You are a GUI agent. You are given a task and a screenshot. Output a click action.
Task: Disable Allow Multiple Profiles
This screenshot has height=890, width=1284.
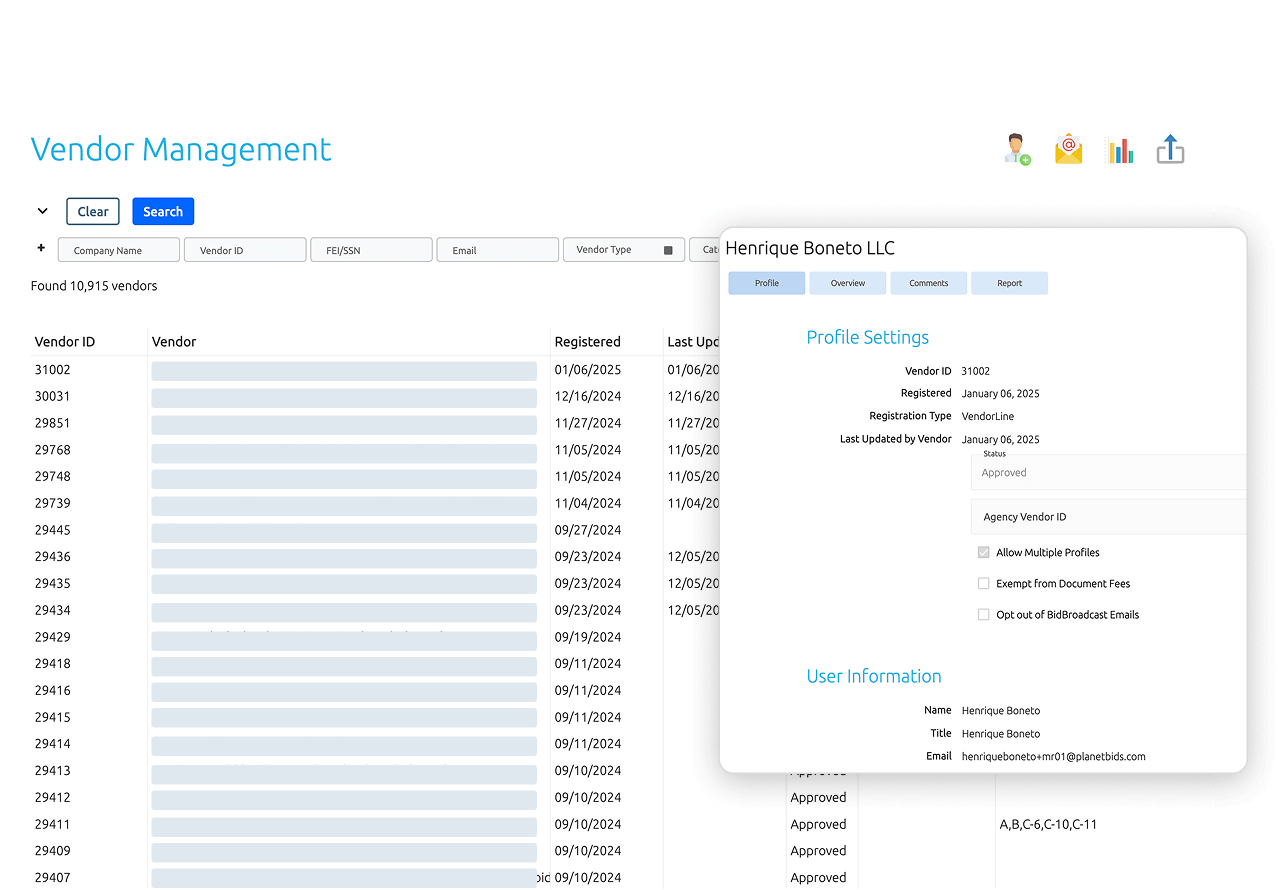coord(983,551)
